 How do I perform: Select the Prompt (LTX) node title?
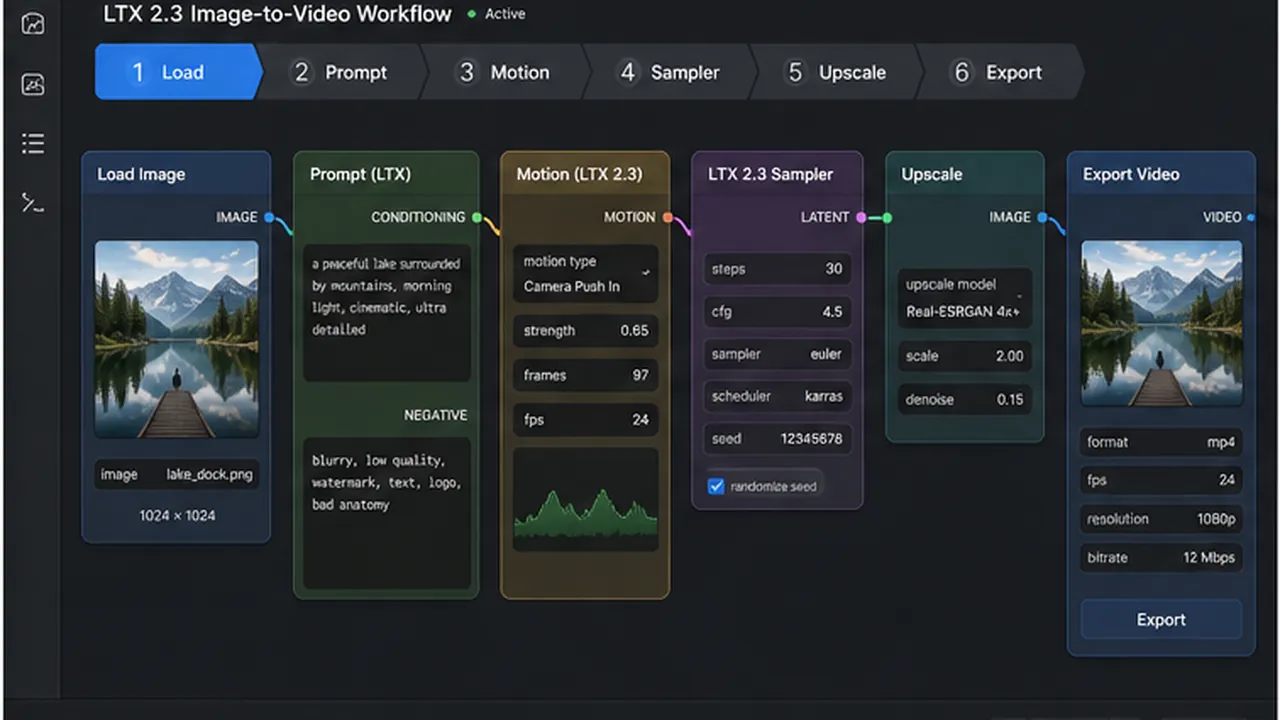(x=360, y=174)
